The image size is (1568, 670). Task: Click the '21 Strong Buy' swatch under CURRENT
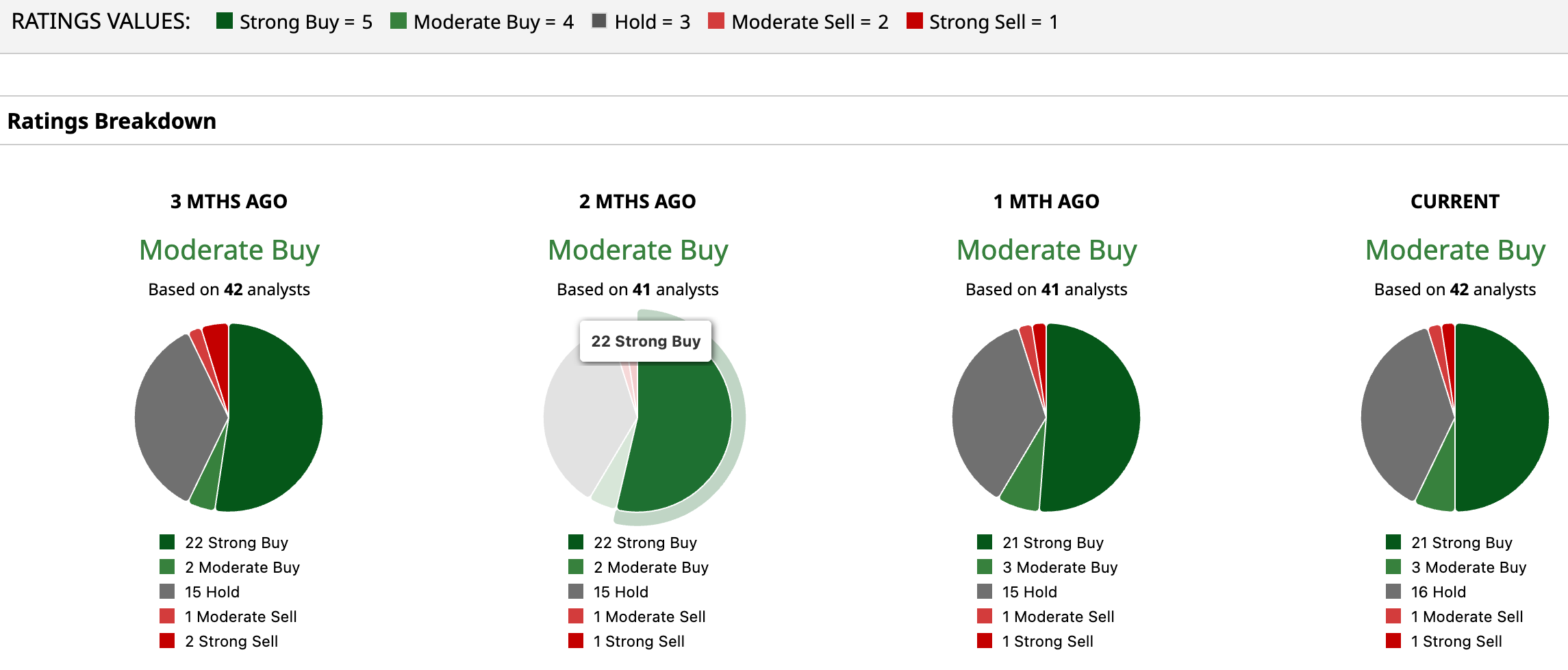[x=1393, y=543]
